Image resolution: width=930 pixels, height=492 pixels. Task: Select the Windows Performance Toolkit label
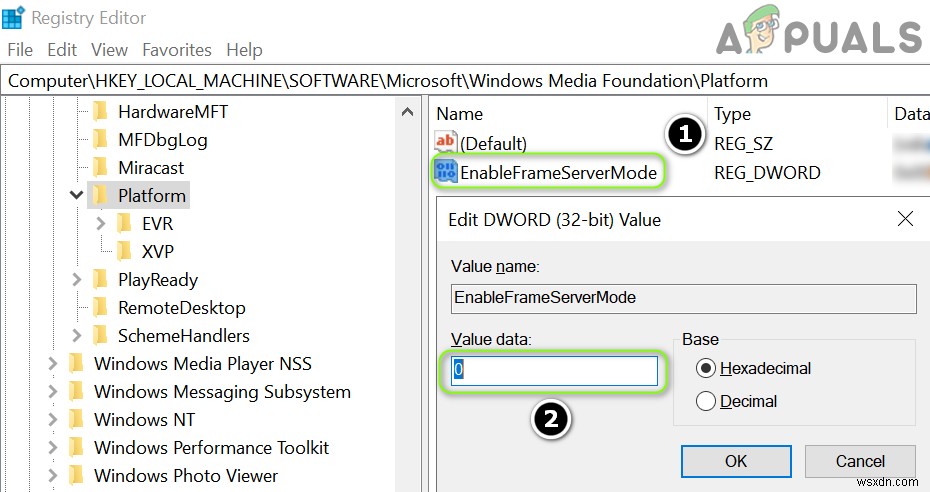pyautogui.click(x=211, y=448)
